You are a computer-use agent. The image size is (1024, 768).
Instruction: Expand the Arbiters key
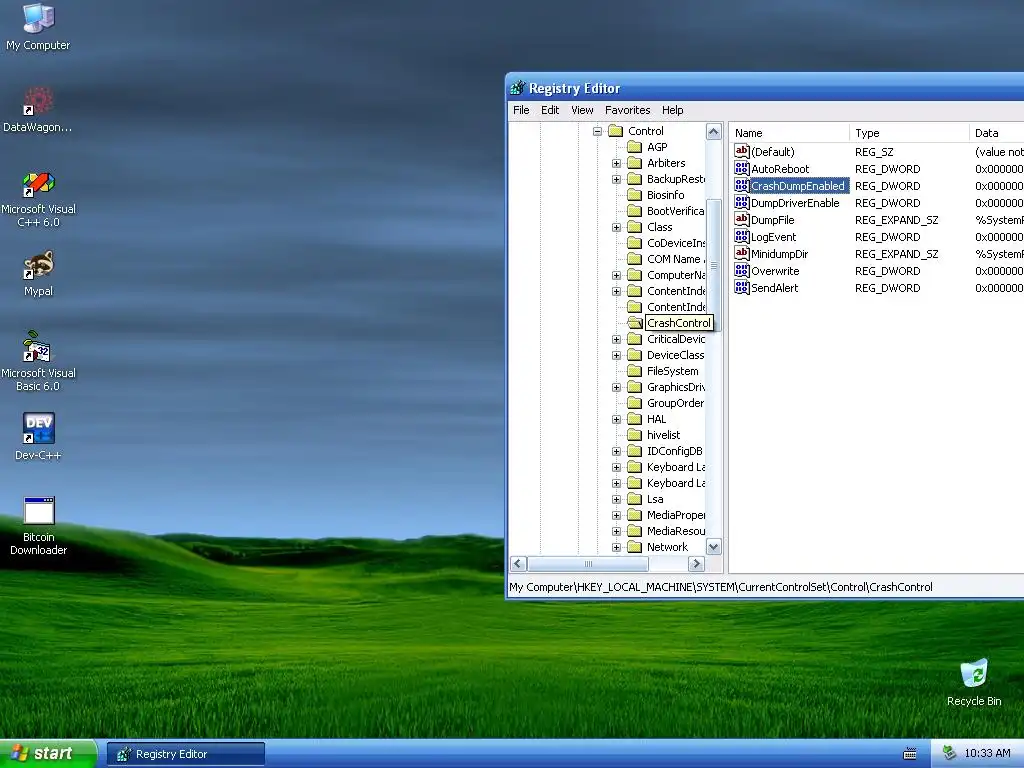[x=616, y=163]
